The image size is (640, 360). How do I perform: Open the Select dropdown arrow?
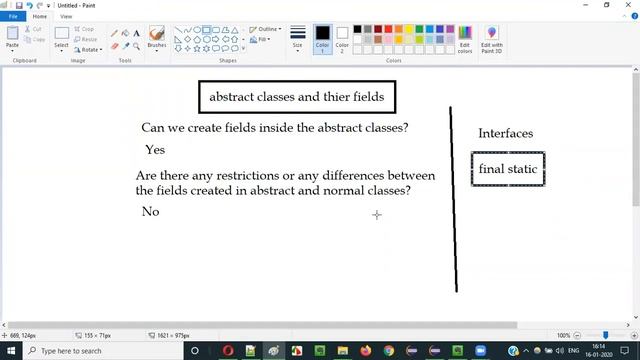[x=61, y=51]
